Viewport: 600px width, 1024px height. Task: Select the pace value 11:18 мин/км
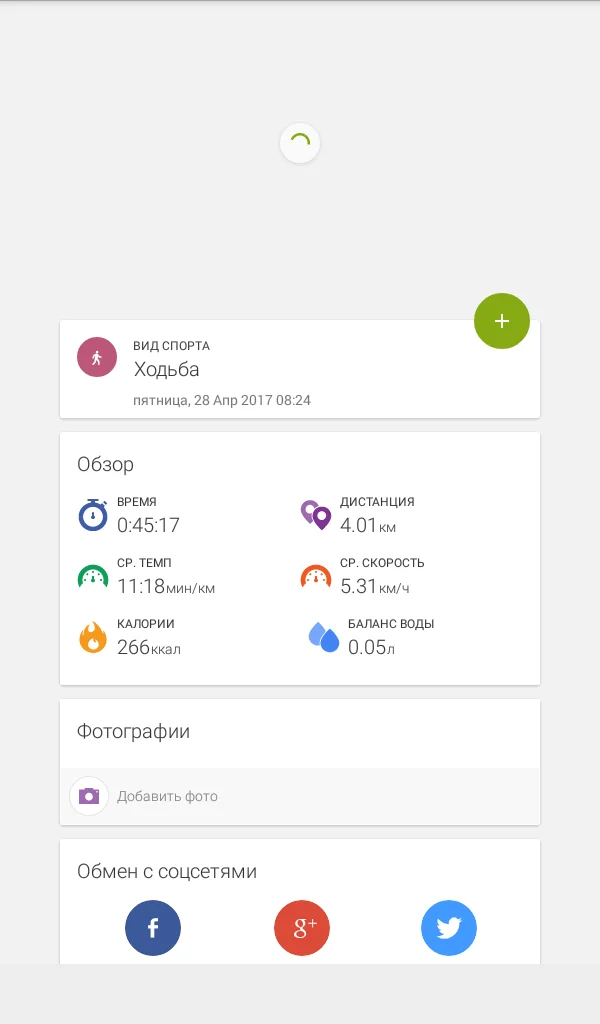[166, 586]
